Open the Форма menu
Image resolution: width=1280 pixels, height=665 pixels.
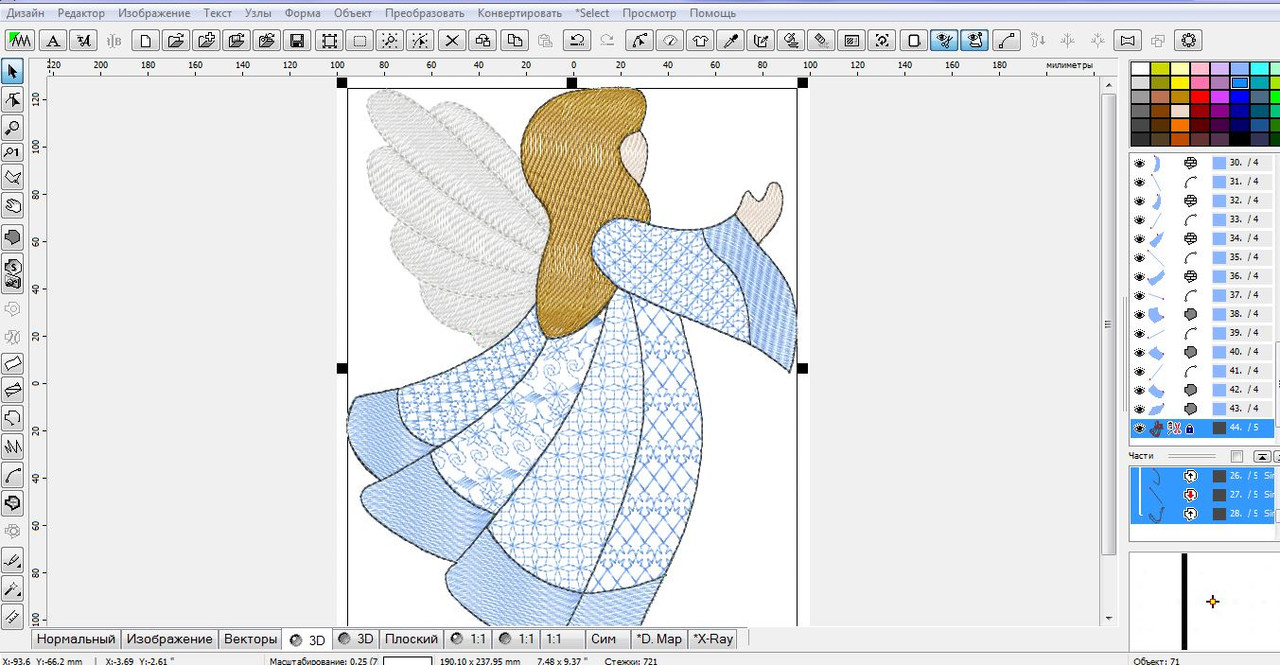[x=302, y=13]
